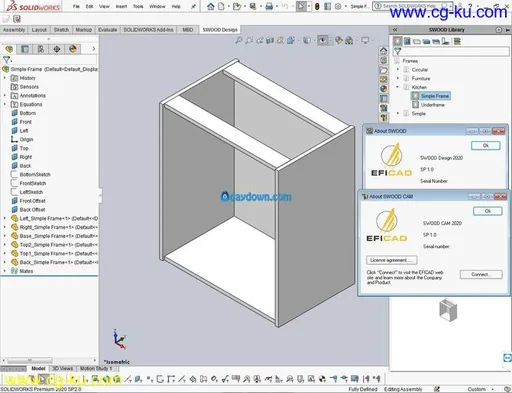Click the stacked green icon in the SWOOD Library toolbar

click(x=457, y=41)
